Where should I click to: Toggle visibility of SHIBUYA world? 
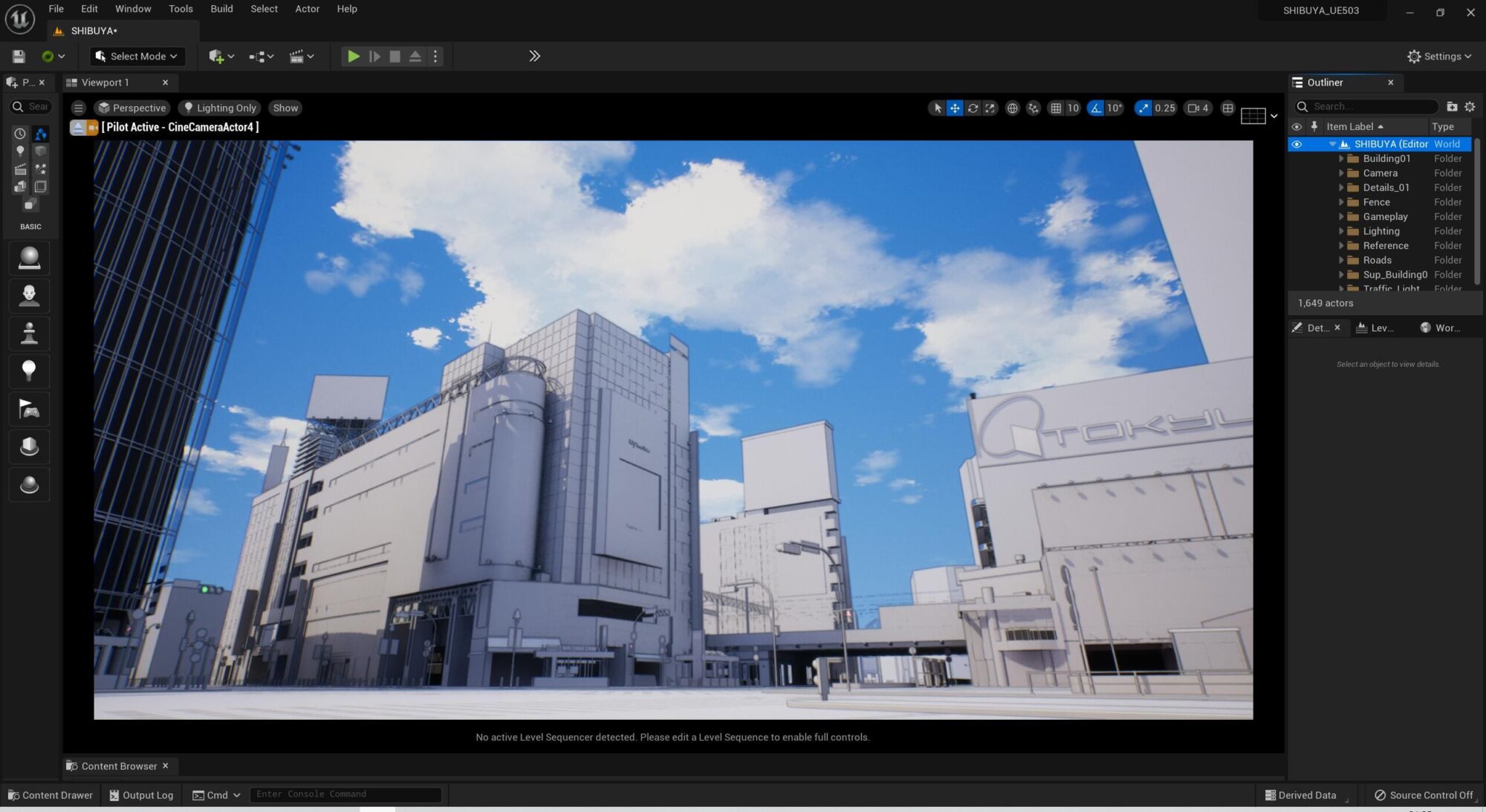coord(1297,144)
